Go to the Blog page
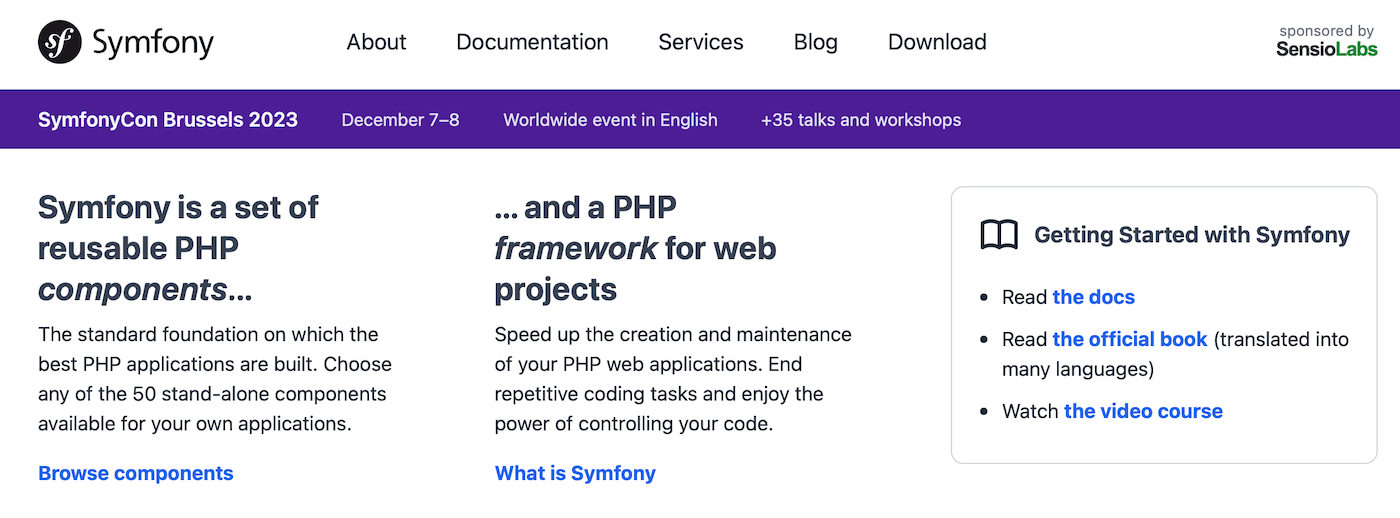1400x518 pixels. (816, 42)
